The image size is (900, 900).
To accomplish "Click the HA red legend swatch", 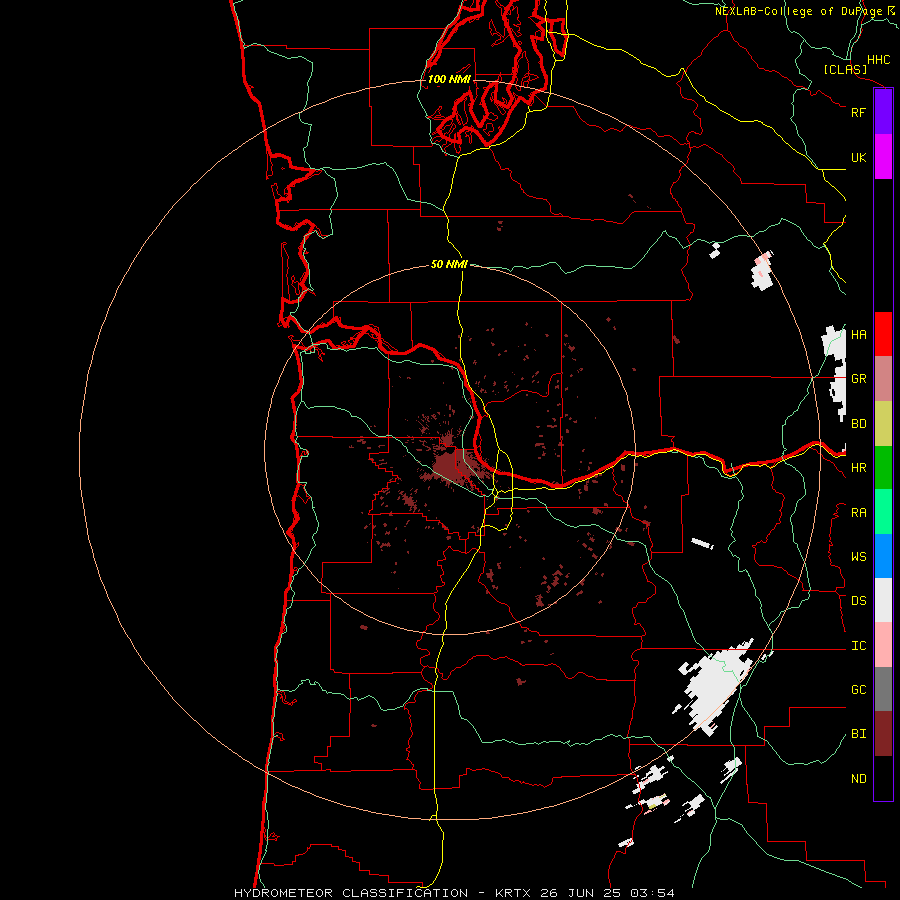I will [x=883, y=334].
